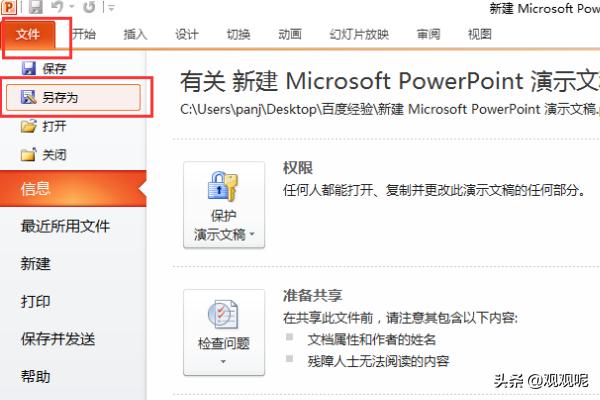Choose 关闭 text in the file menu
The height and width of the screenshot is (400, 600).
pos(54,155)
